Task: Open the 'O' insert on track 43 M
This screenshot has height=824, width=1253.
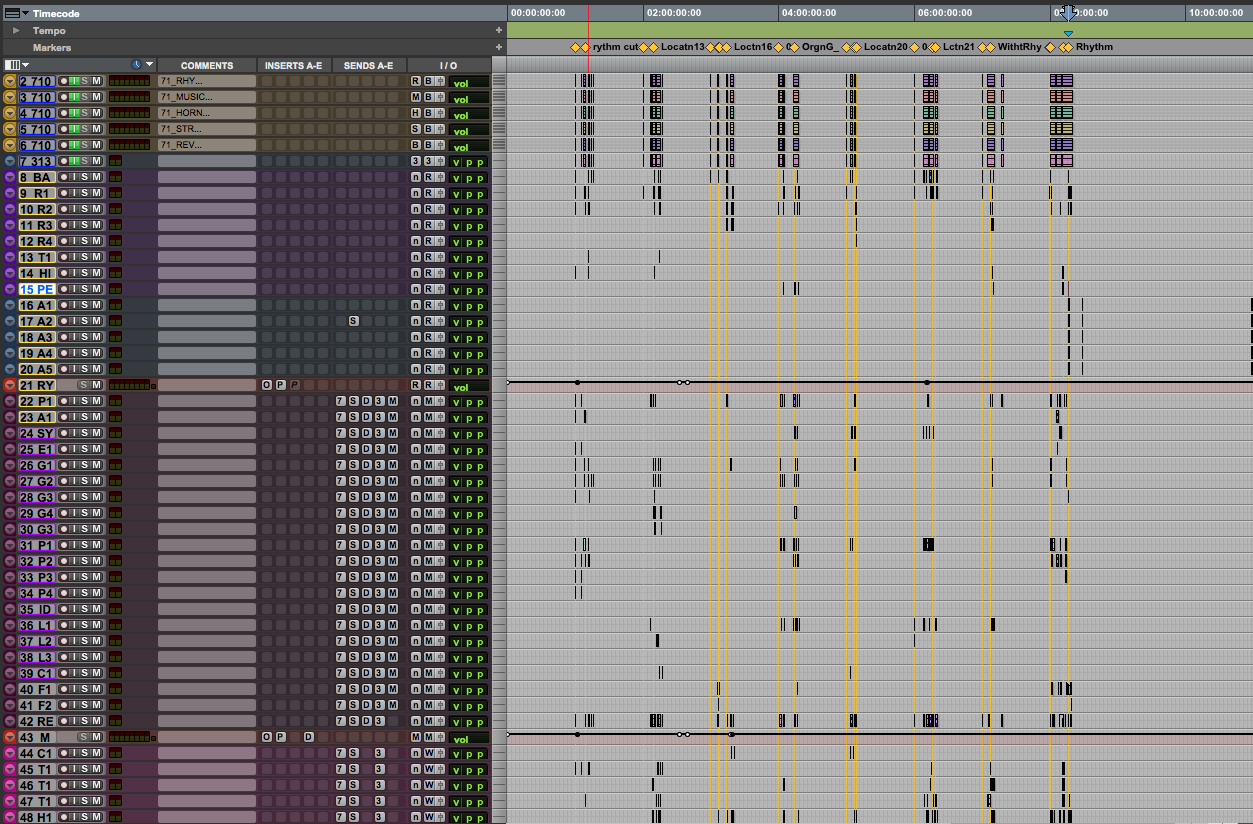Action: point(266,737)
